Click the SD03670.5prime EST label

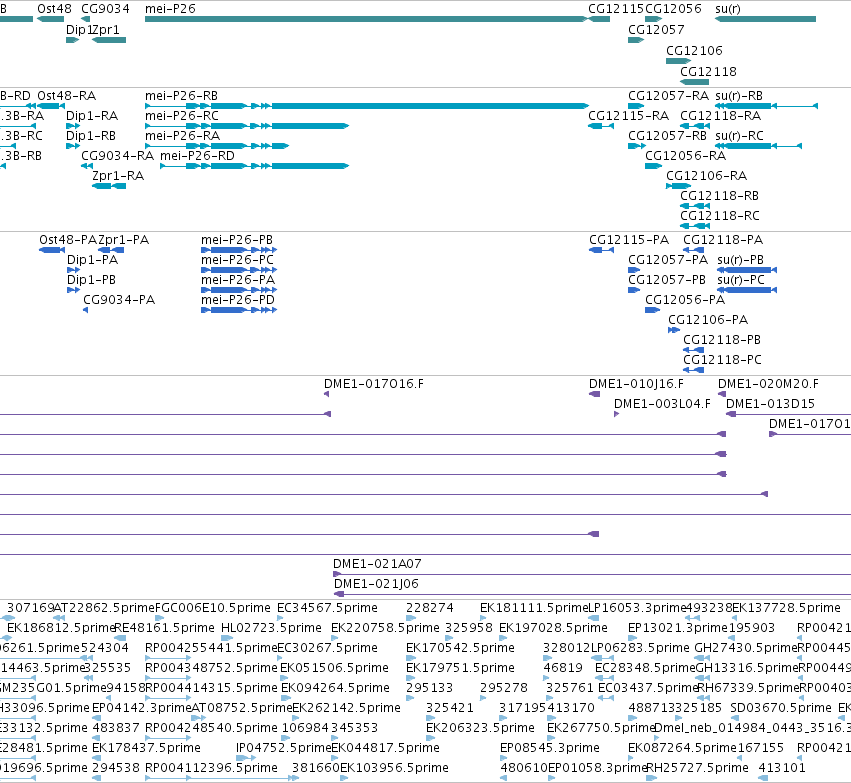(780, 708)
